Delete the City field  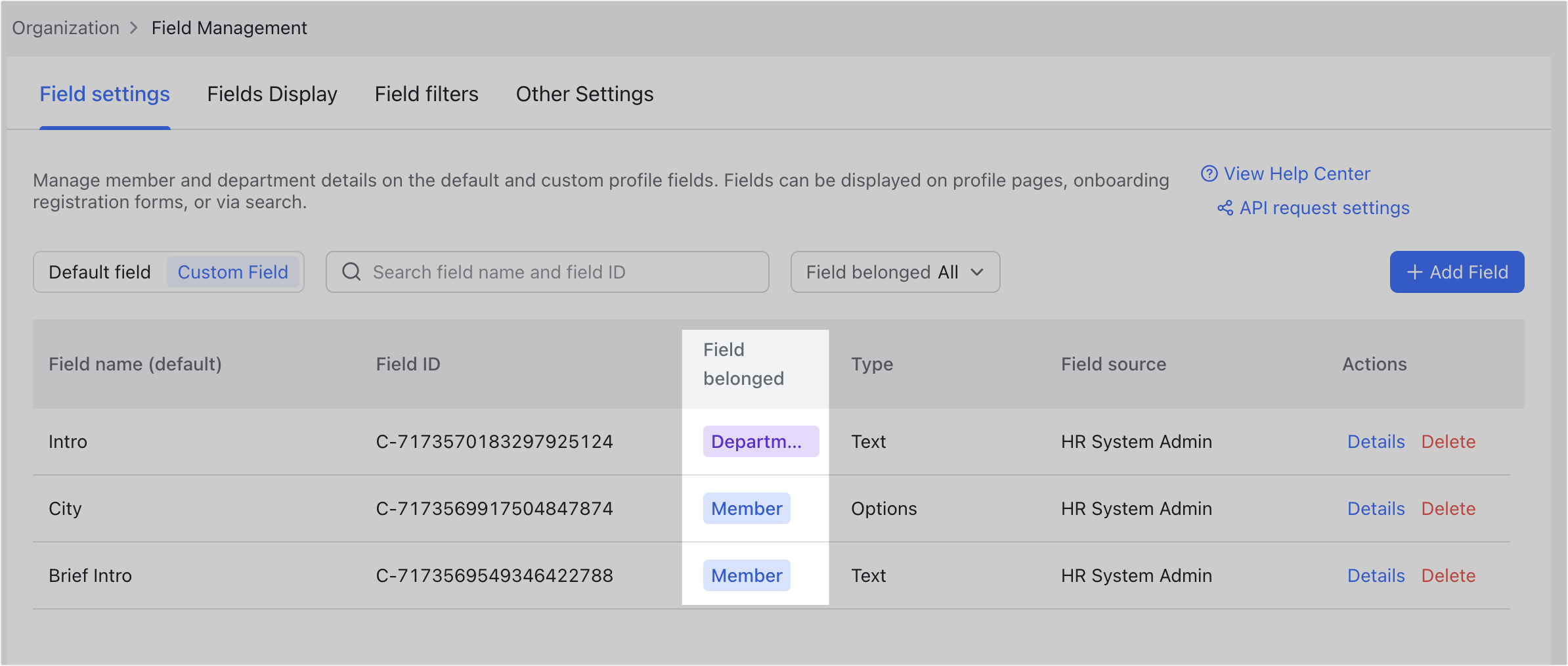coord(1448,508)
